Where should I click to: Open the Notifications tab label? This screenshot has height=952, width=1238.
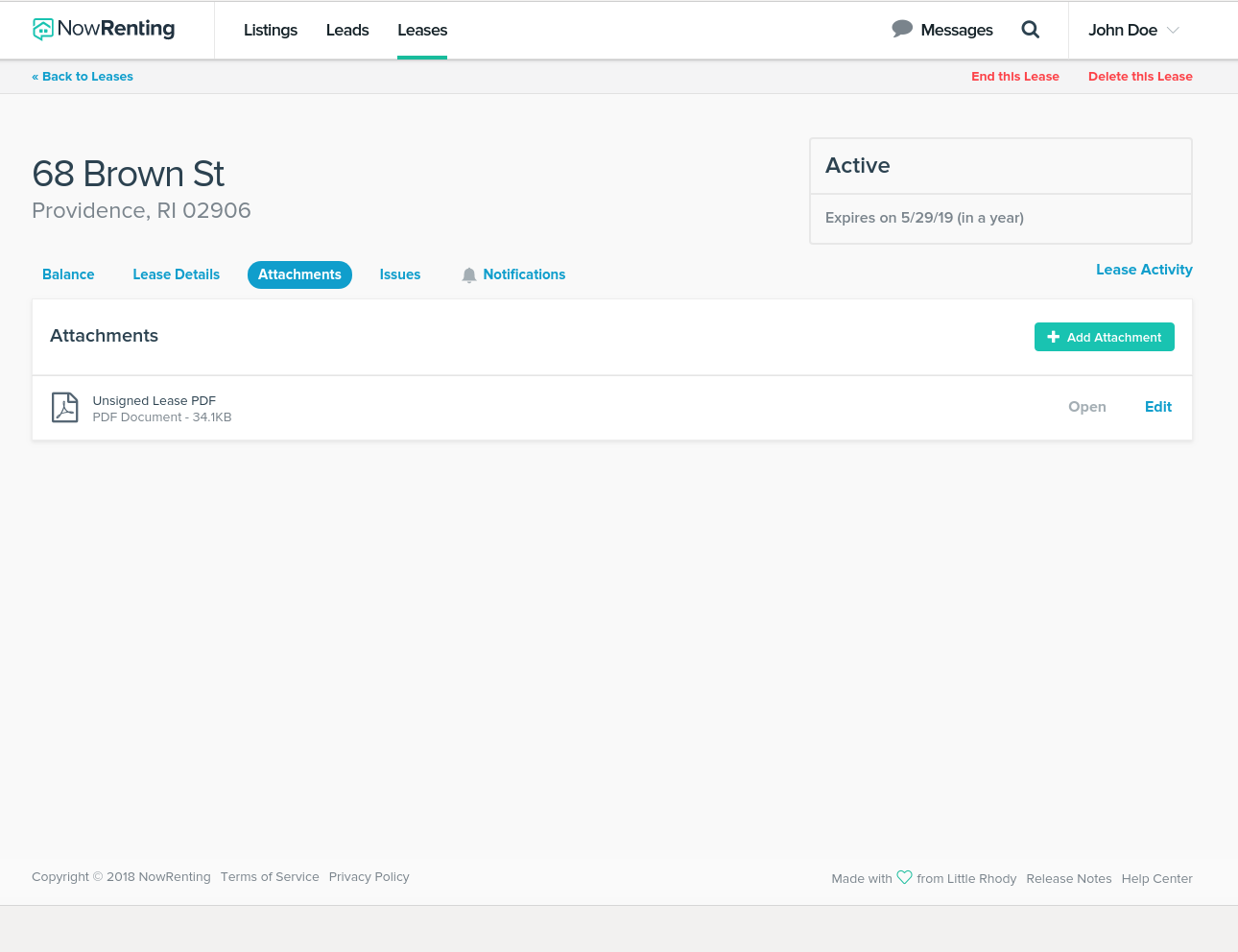(524, 274)
